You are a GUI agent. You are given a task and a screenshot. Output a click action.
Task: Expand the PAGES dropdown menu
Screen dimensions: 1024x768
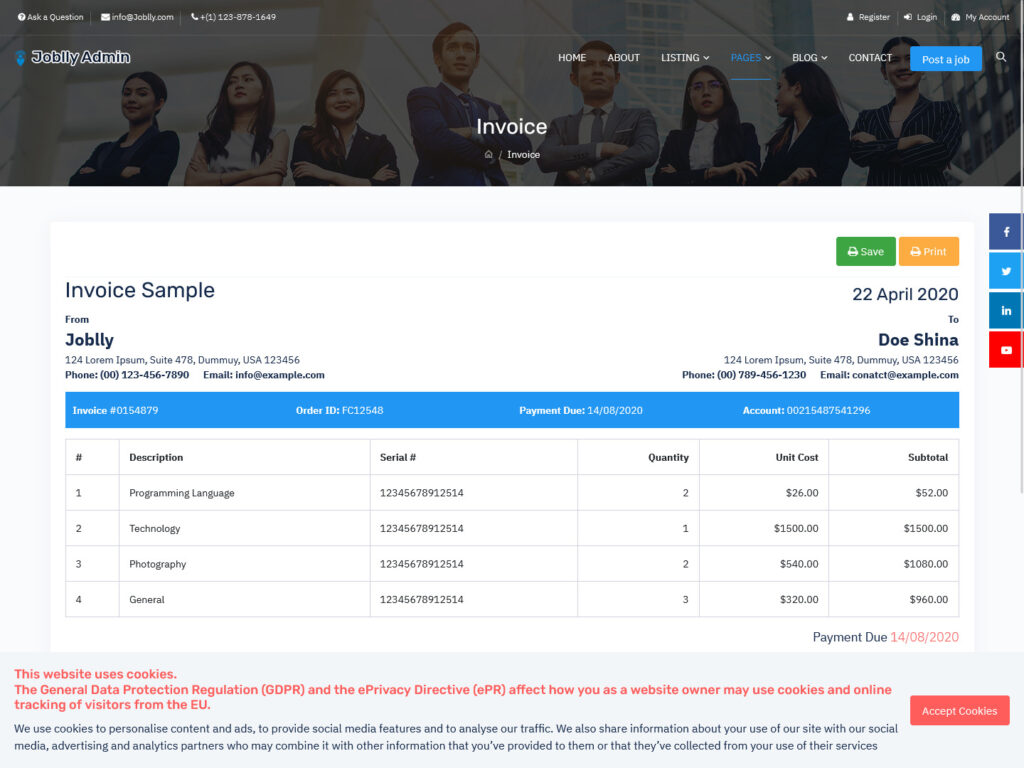(749, 58)
